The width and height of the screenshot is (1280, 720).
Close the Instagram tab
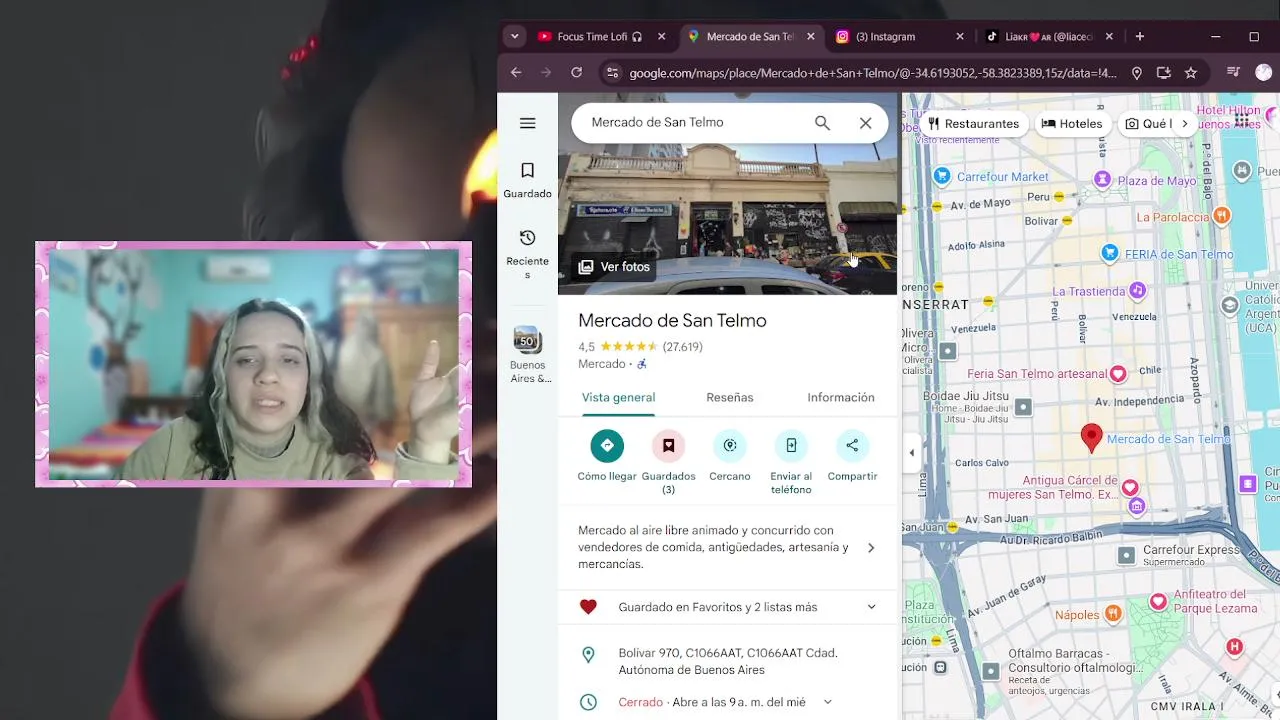click(x=960, y=37)
